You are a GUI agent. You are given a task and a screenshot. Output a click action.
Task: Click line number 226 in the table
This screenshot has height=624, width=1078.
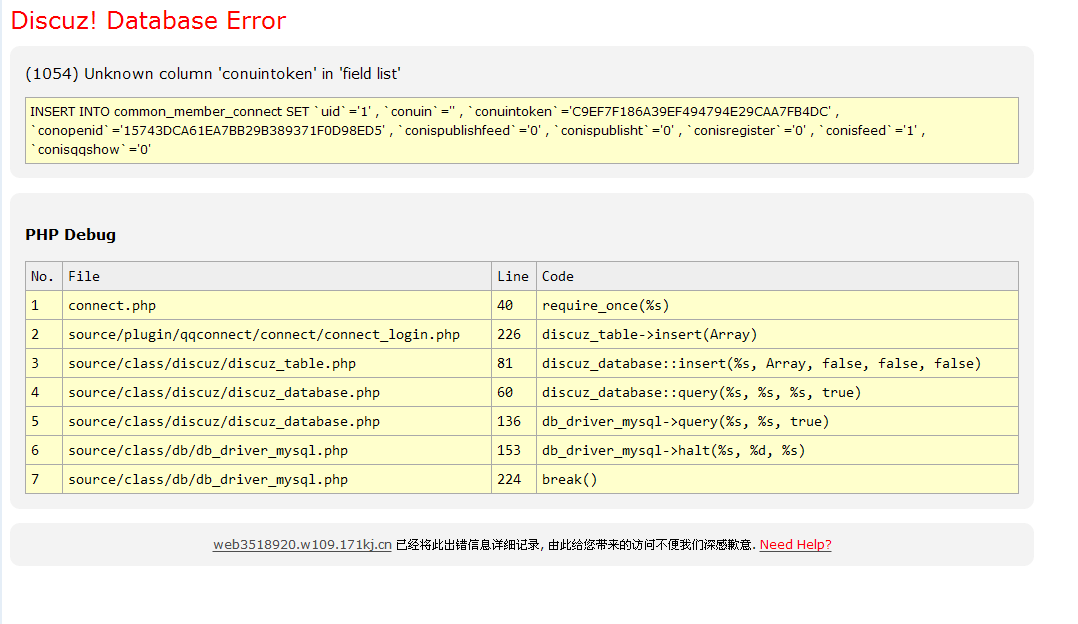click(509, 334)
